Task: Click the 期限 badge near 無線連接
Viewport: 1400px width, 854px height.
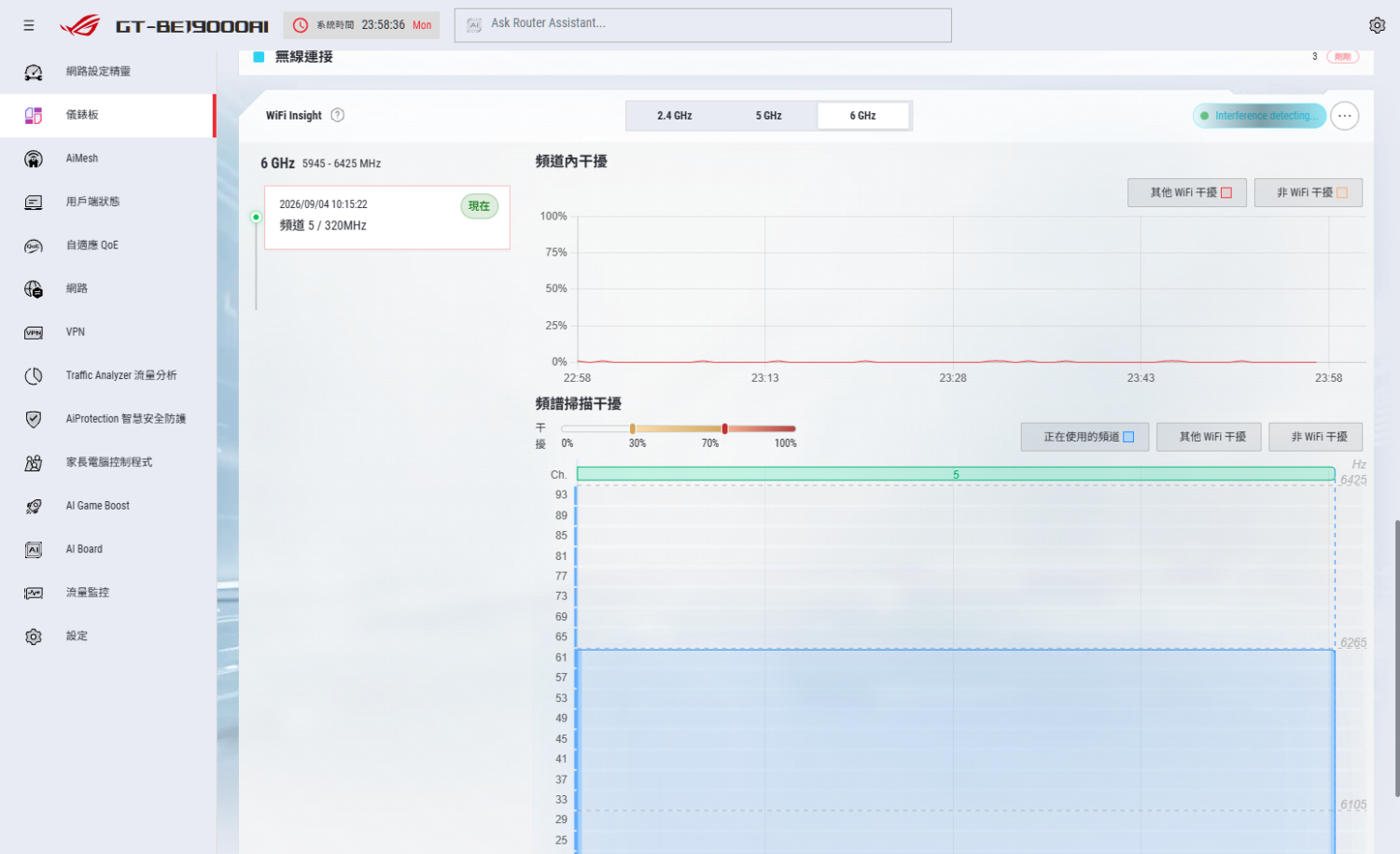Action: [x=1342, y=57]
